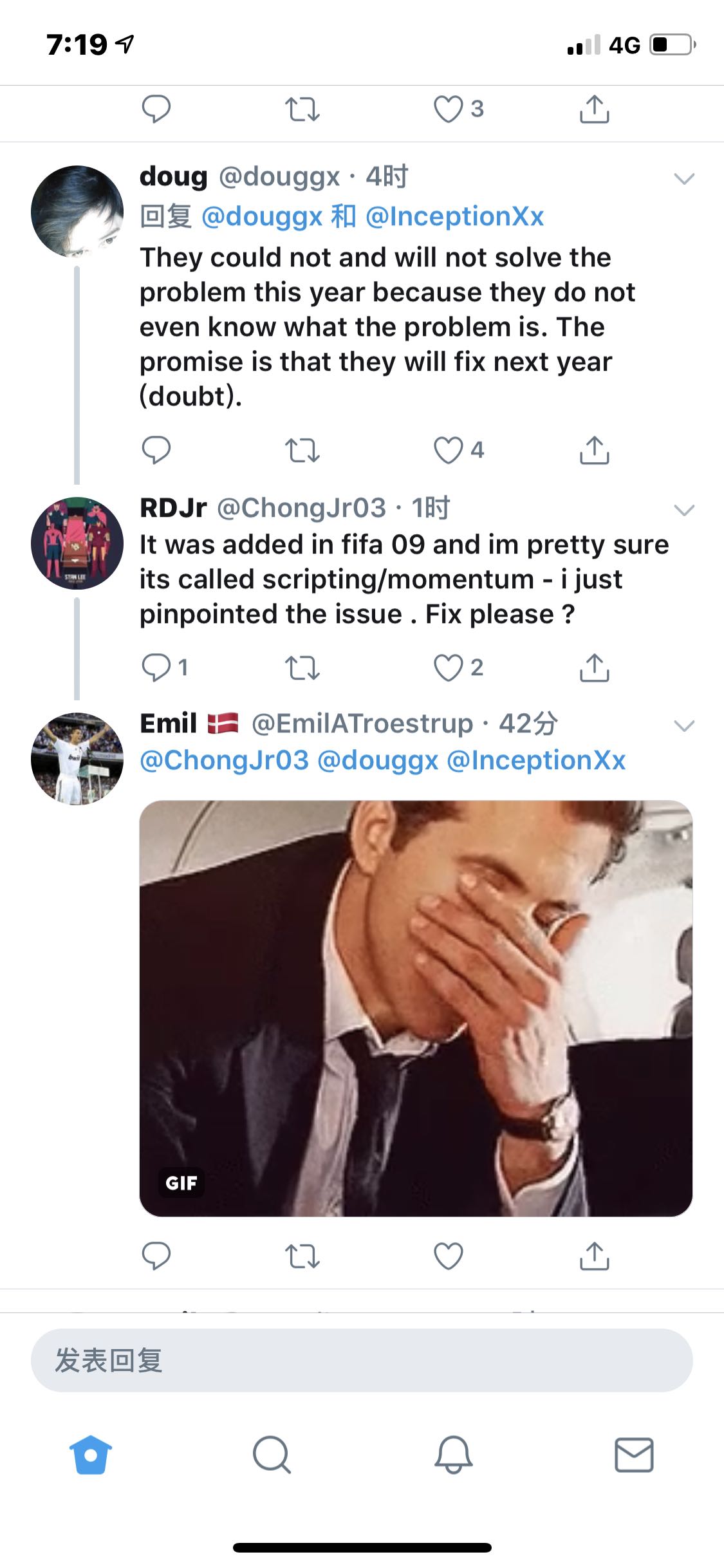This screenshot has width=724, height=1568.
Task: Open options chevron on doug's tweet
Action: pyautogui.click(x=683, y=179)
